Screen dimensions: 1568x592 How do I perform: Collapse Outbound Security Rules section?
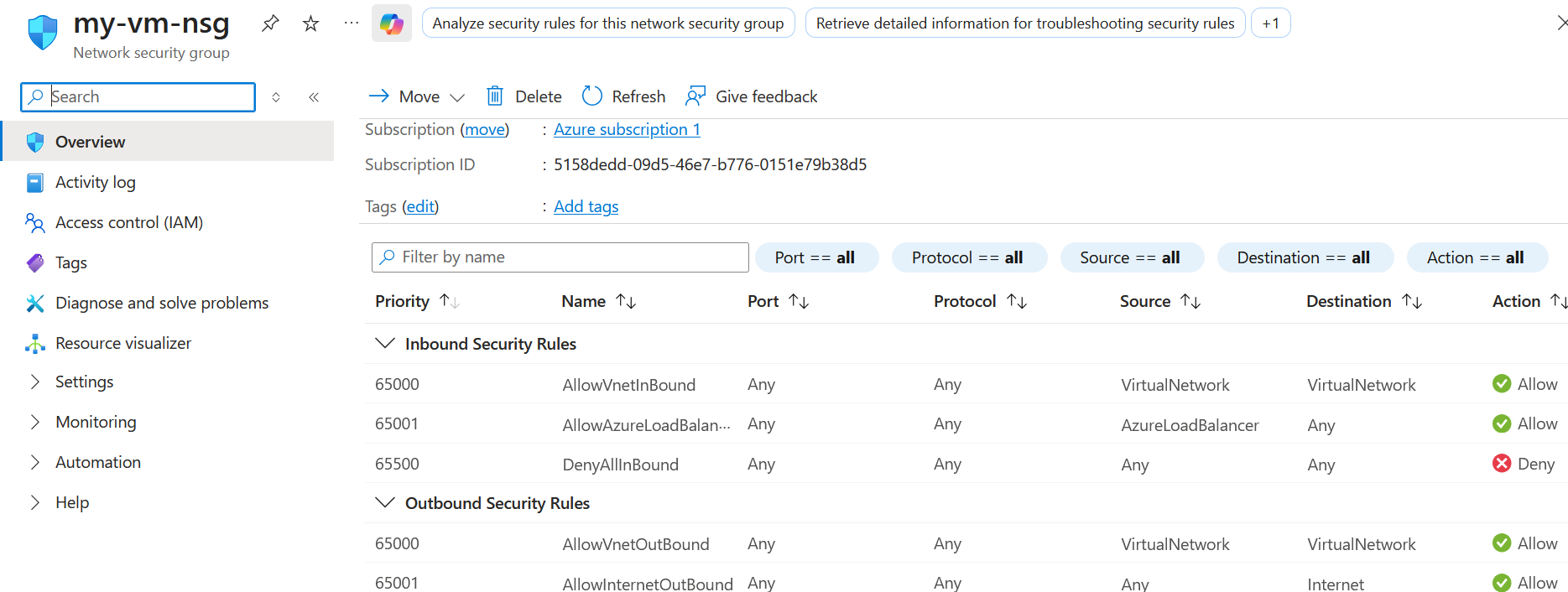click(x=385, y=503)
